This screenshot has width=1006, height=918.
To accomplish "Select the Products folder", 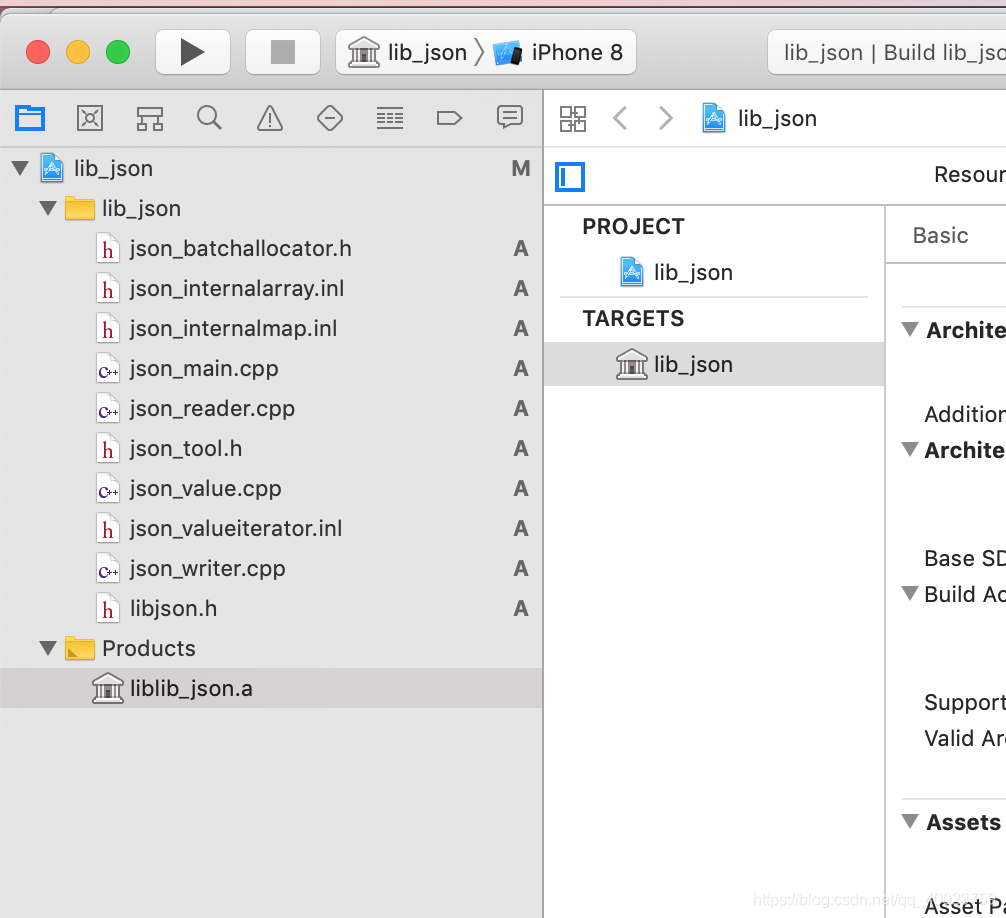I will pos(271,648).
